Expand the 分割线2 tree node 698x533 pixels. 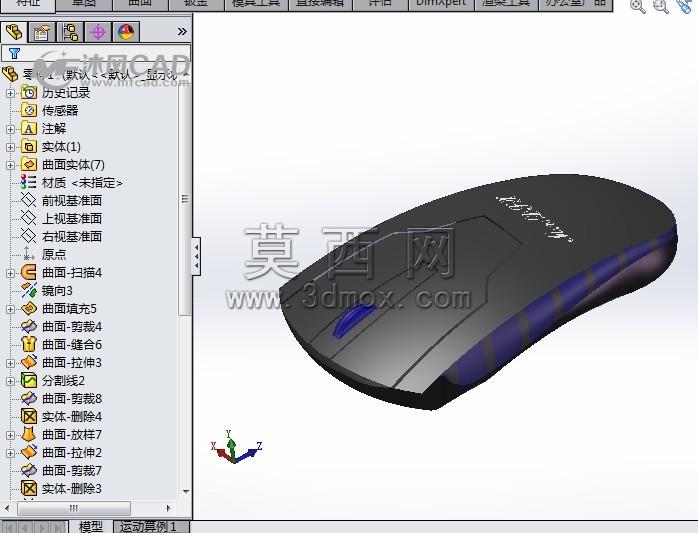tap(10, 381)
